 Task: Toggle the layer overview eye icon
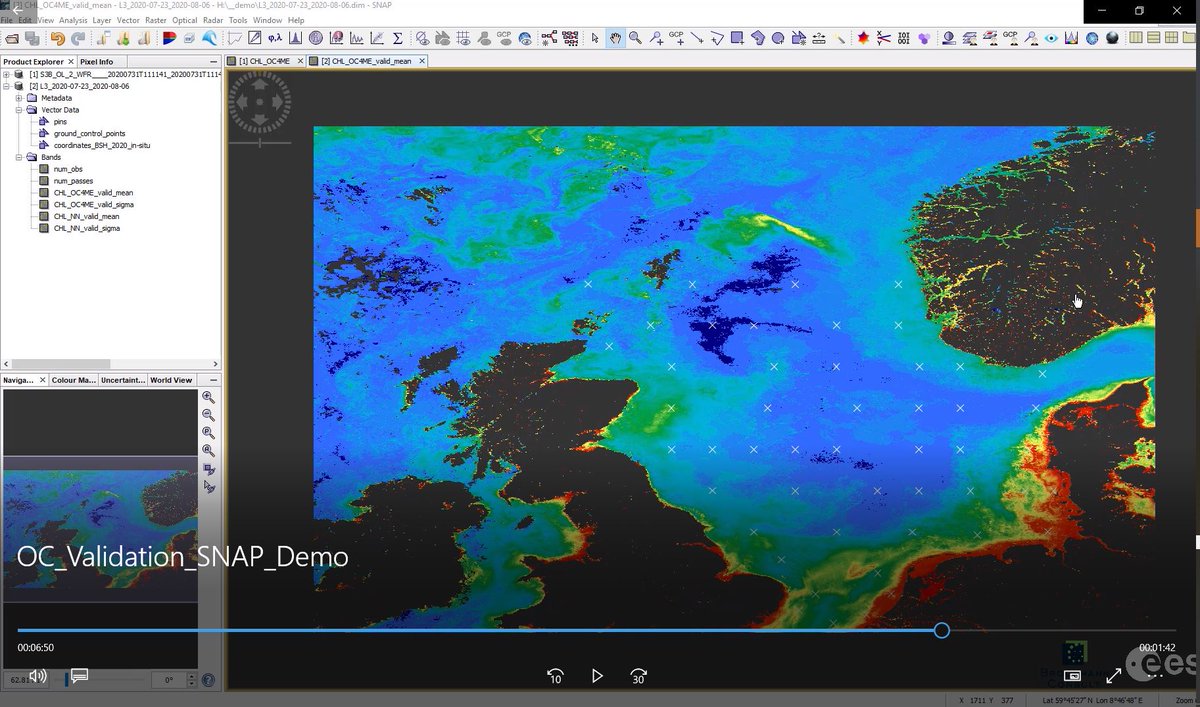pyautogui.click(x=1051, y=38)
